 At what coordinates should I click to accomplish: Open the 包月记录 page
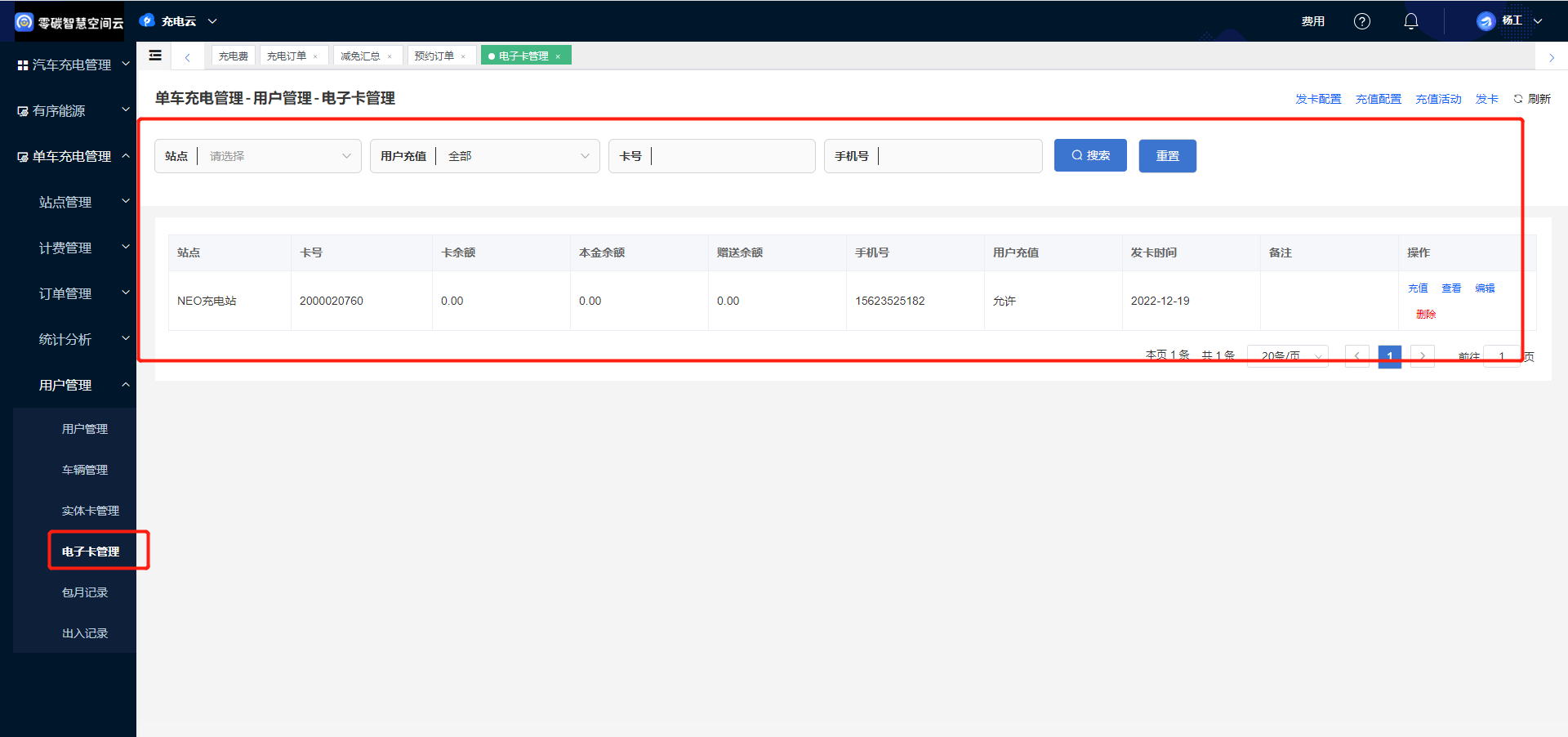tap(85, 592)
